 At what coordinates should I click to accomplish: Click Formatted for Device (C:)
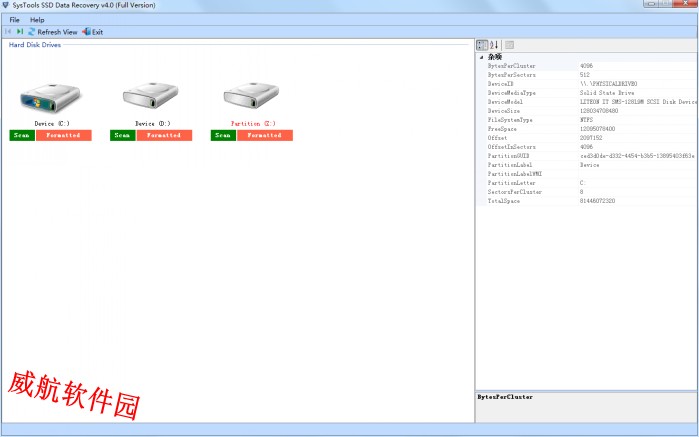point(64,135)
